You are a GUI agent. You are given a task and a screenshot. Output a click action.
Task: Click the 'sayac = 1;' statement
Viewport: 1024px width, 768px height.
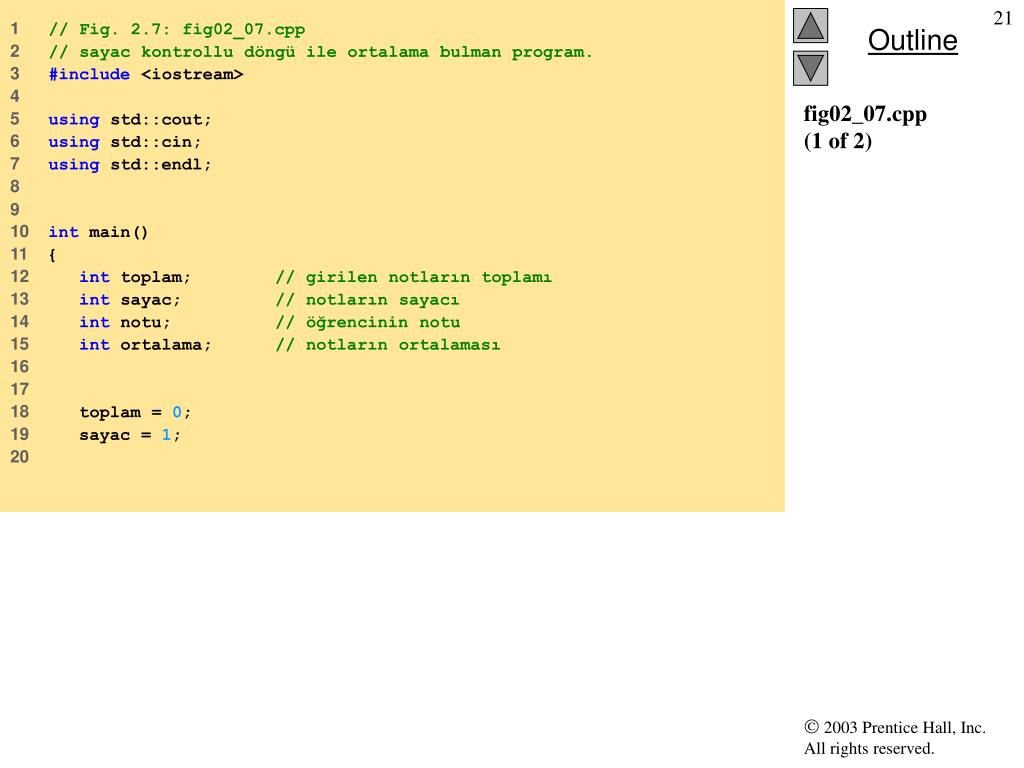coord(130,435)
